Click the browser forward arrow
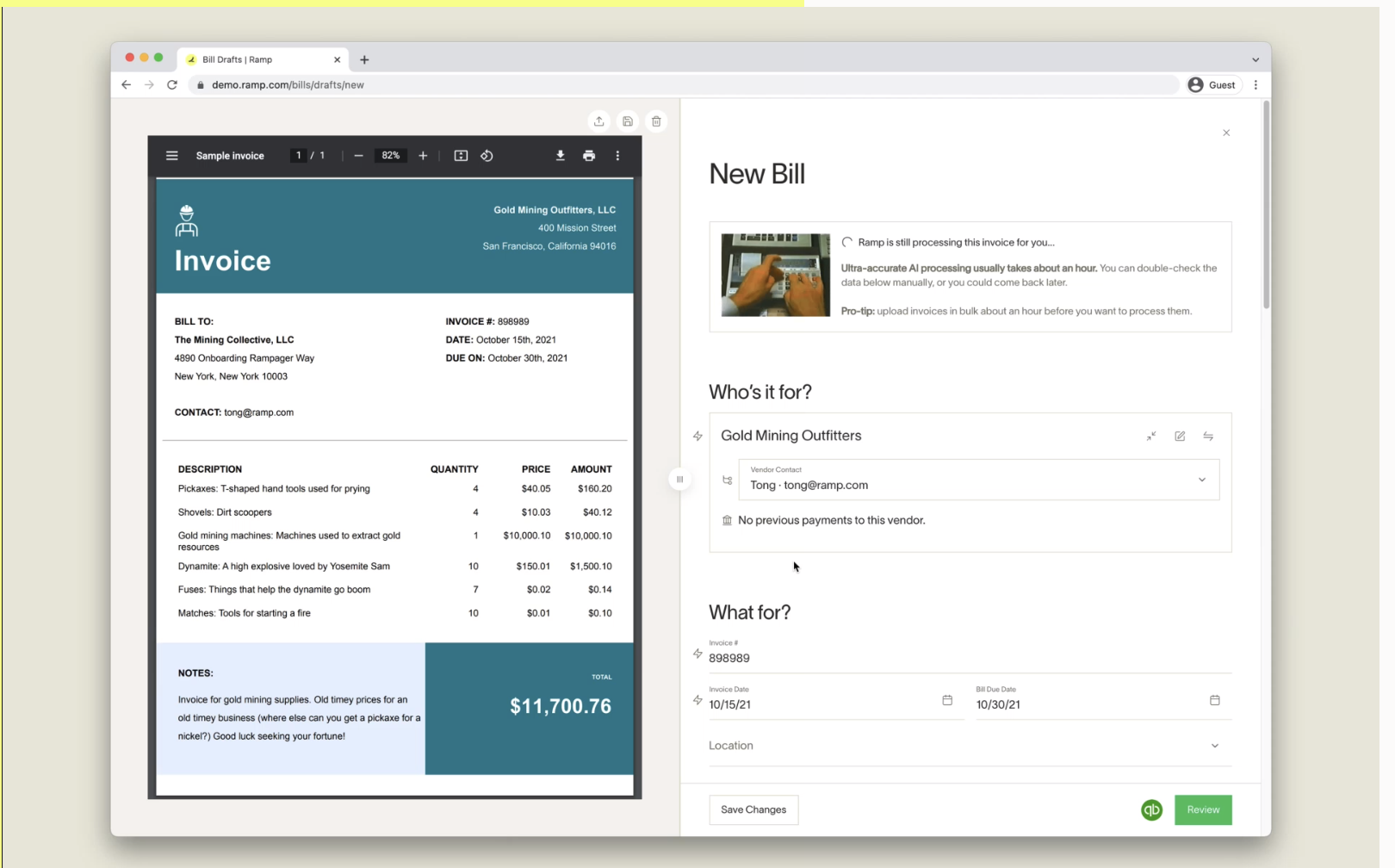This screenshot has height=868, width=1395. click(x=149, y=84)
